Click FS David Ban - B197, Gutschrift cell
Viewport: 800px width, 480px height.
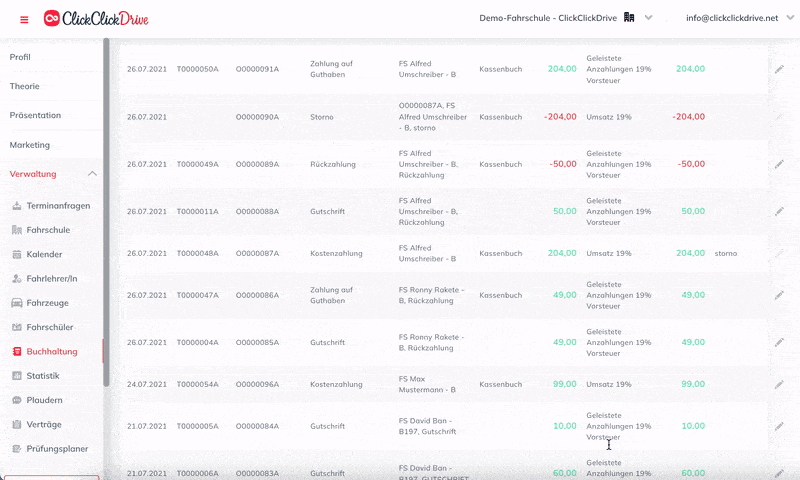[x=427, y=426]
